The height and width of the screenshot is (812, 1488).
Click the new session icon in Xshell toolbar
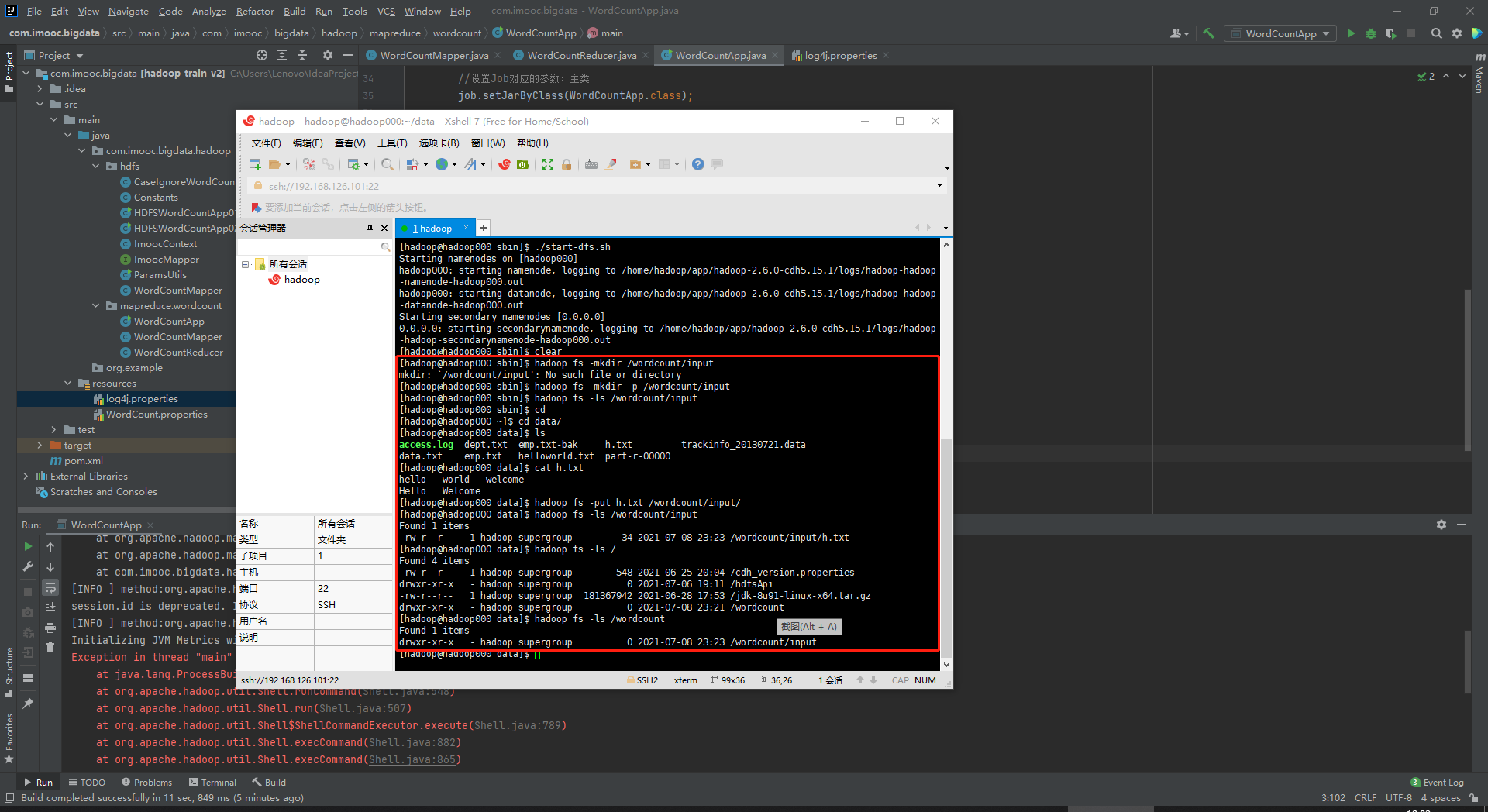tap(255, 164)
